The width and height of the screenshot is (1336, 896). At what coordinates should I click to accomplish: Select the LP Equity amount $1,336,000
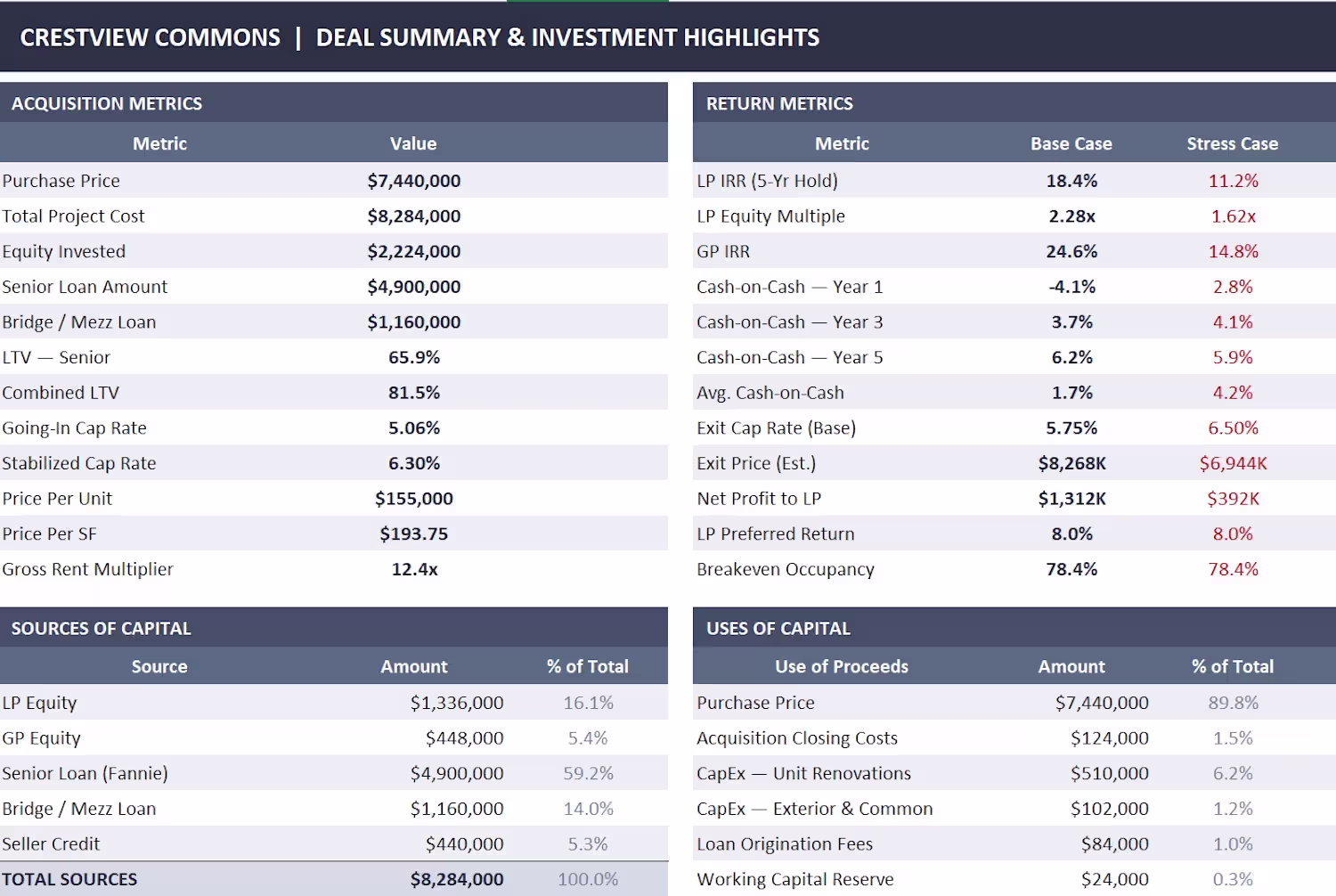[457, 703]
